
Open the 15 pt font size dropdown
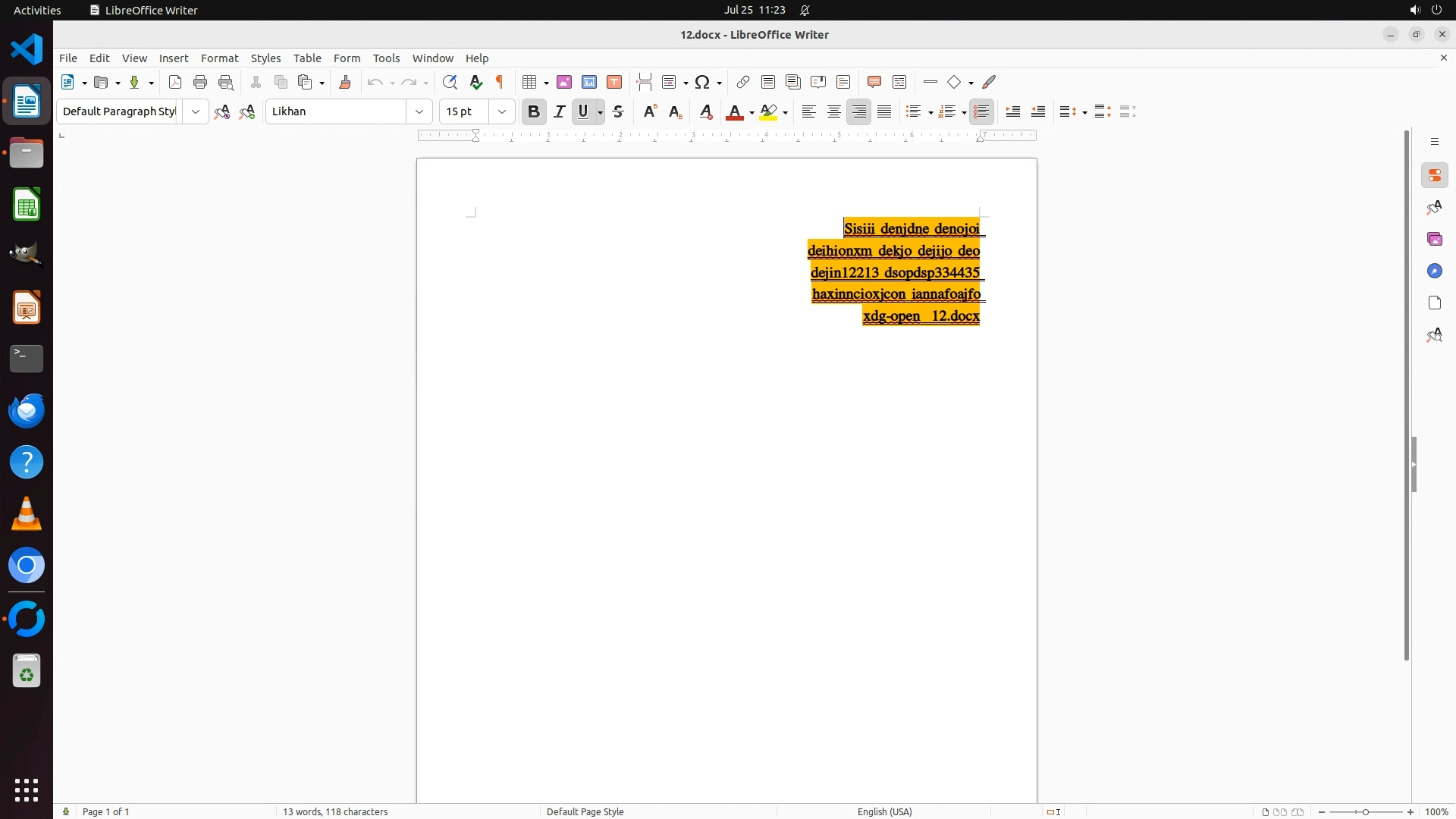tap(502, 111)
